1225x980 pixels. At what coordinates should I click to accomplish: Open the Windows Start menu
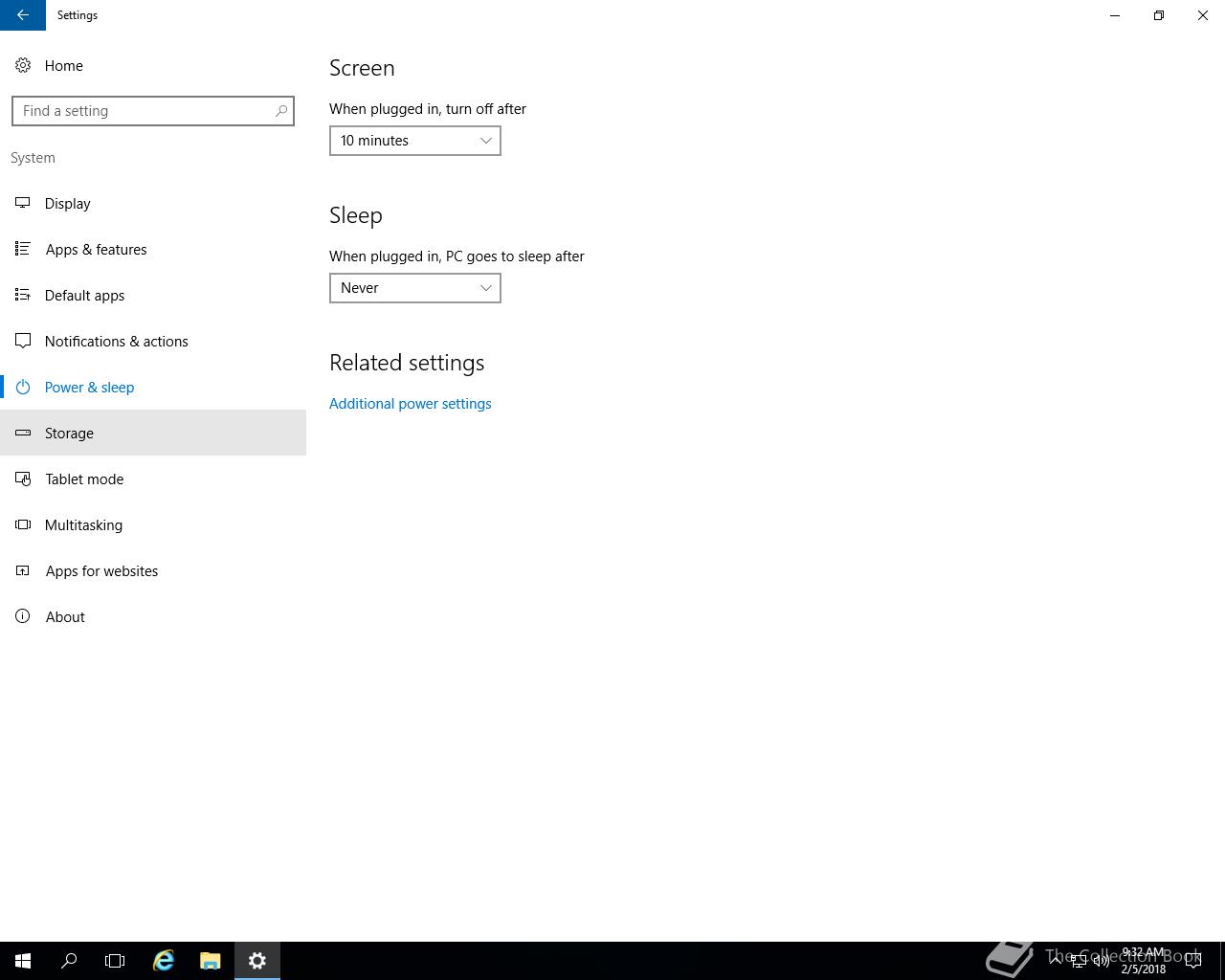[x=23, y=961]
